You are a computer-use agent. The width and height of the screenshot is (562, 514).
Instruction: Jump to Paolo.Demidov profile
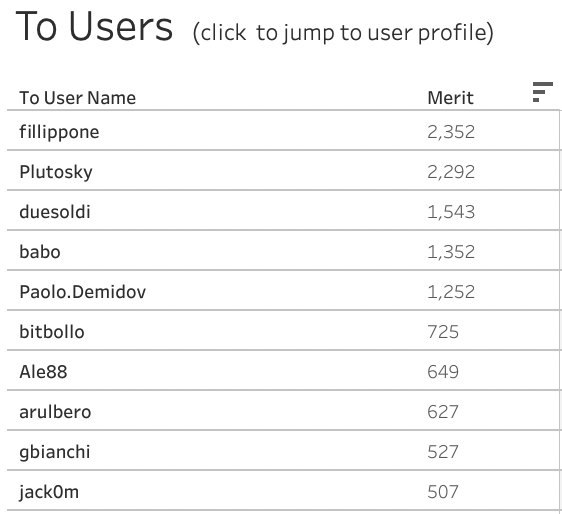click(x=83, y=291)
